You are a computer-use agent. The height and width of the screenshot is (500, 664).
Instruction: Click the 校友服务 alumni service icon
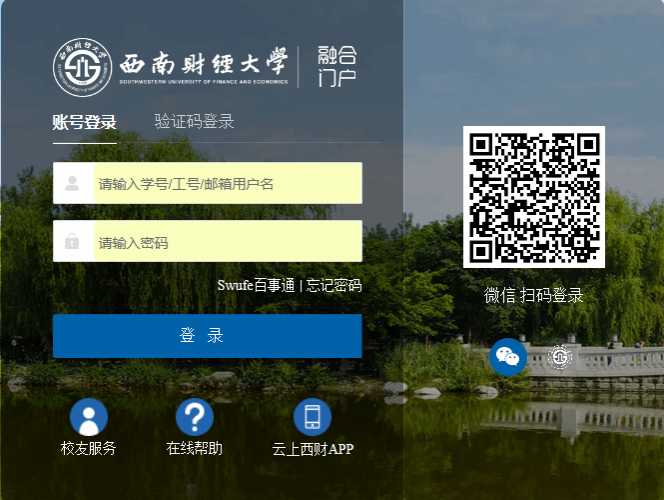[88, 416]
